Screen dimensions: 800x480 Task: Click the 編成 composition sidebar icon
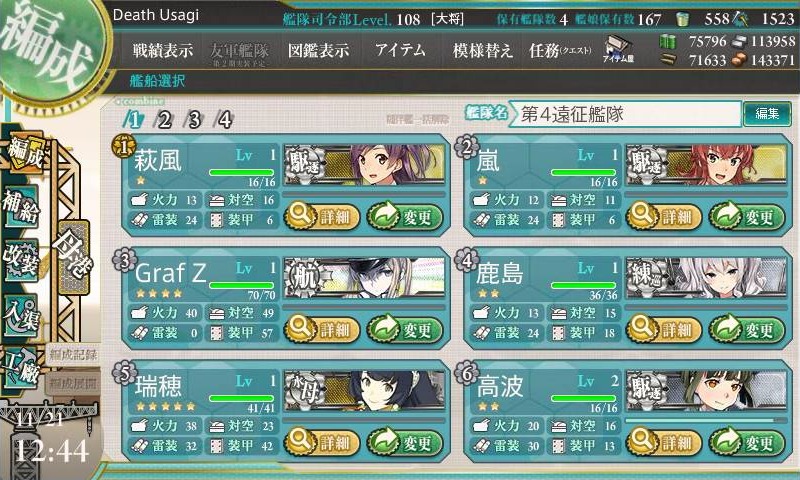[x=24, y=155]
